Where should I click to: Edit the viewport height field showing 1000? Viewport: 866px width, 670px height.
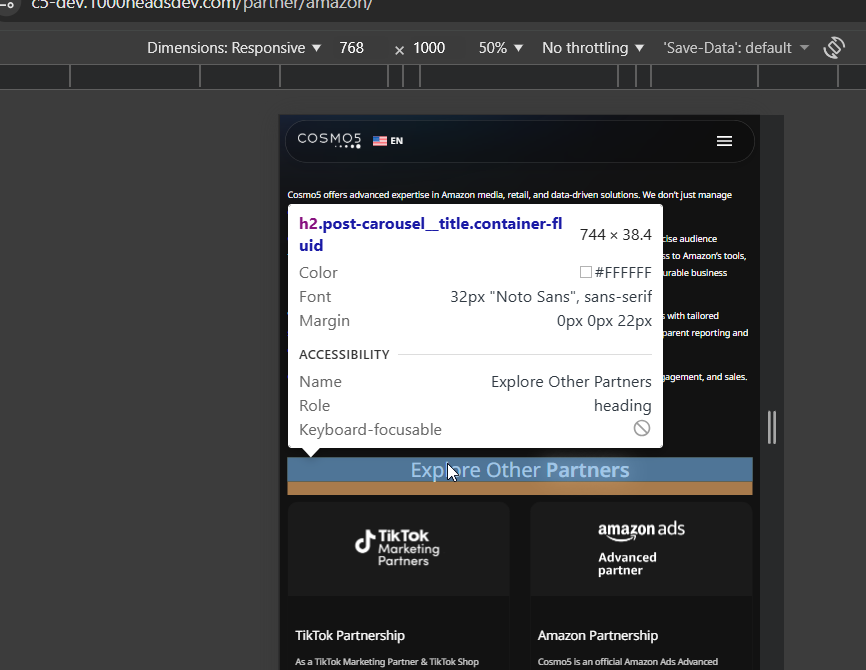[429, 48]
